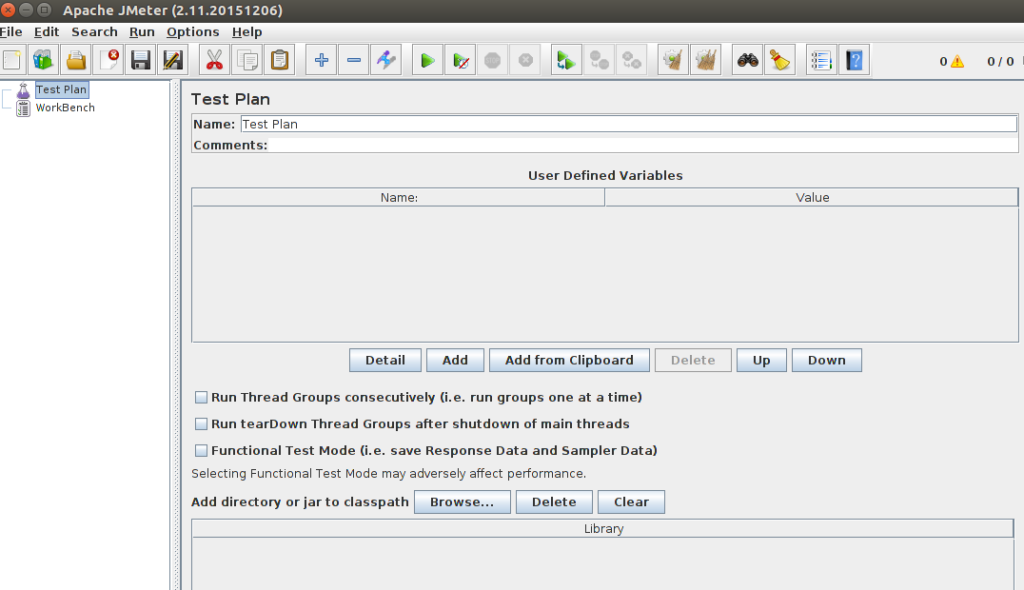Enable Run Thread Groups consecutively checkbox

click(201, 397)
